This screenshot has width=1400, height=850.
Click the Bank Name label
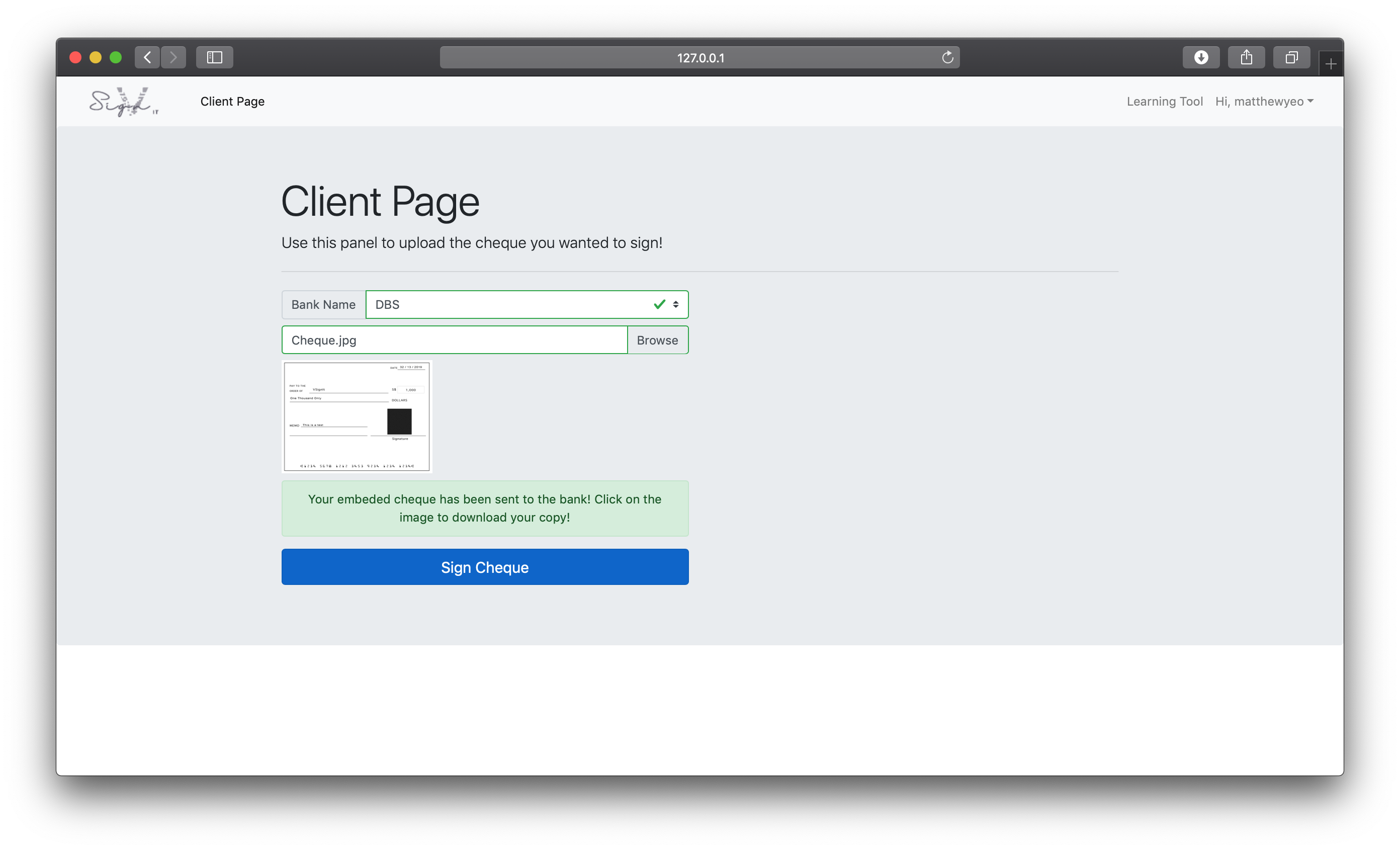(323, 305)
